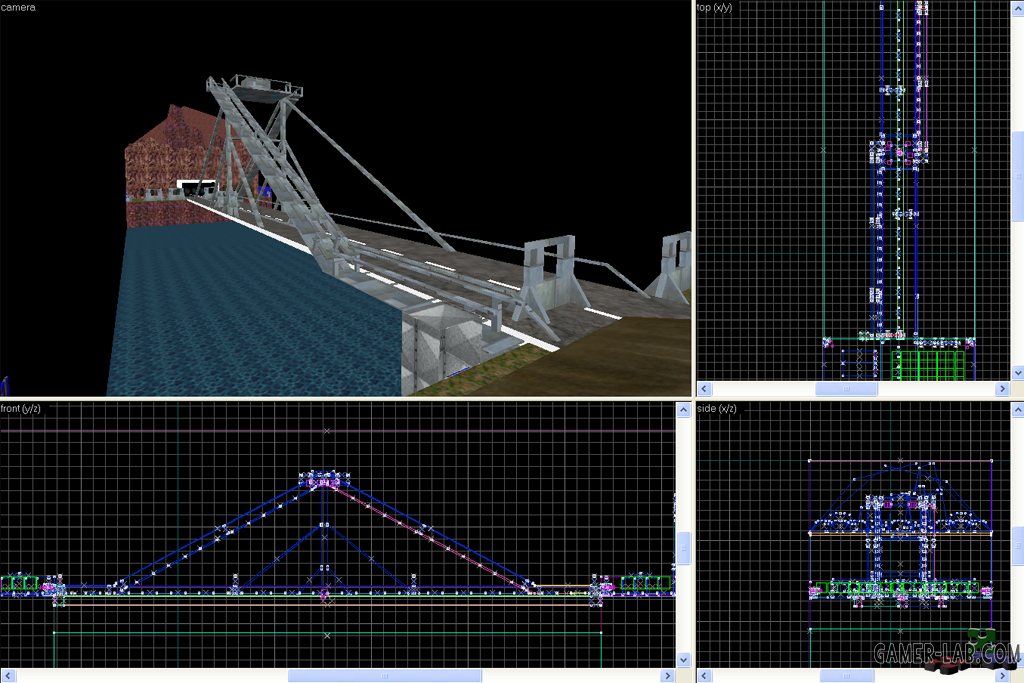This screenshot has height=683, width=1024.
Task: Click the 'front (y/z)' viewport label
Action: pyautogui.click(x=20, y=408)
